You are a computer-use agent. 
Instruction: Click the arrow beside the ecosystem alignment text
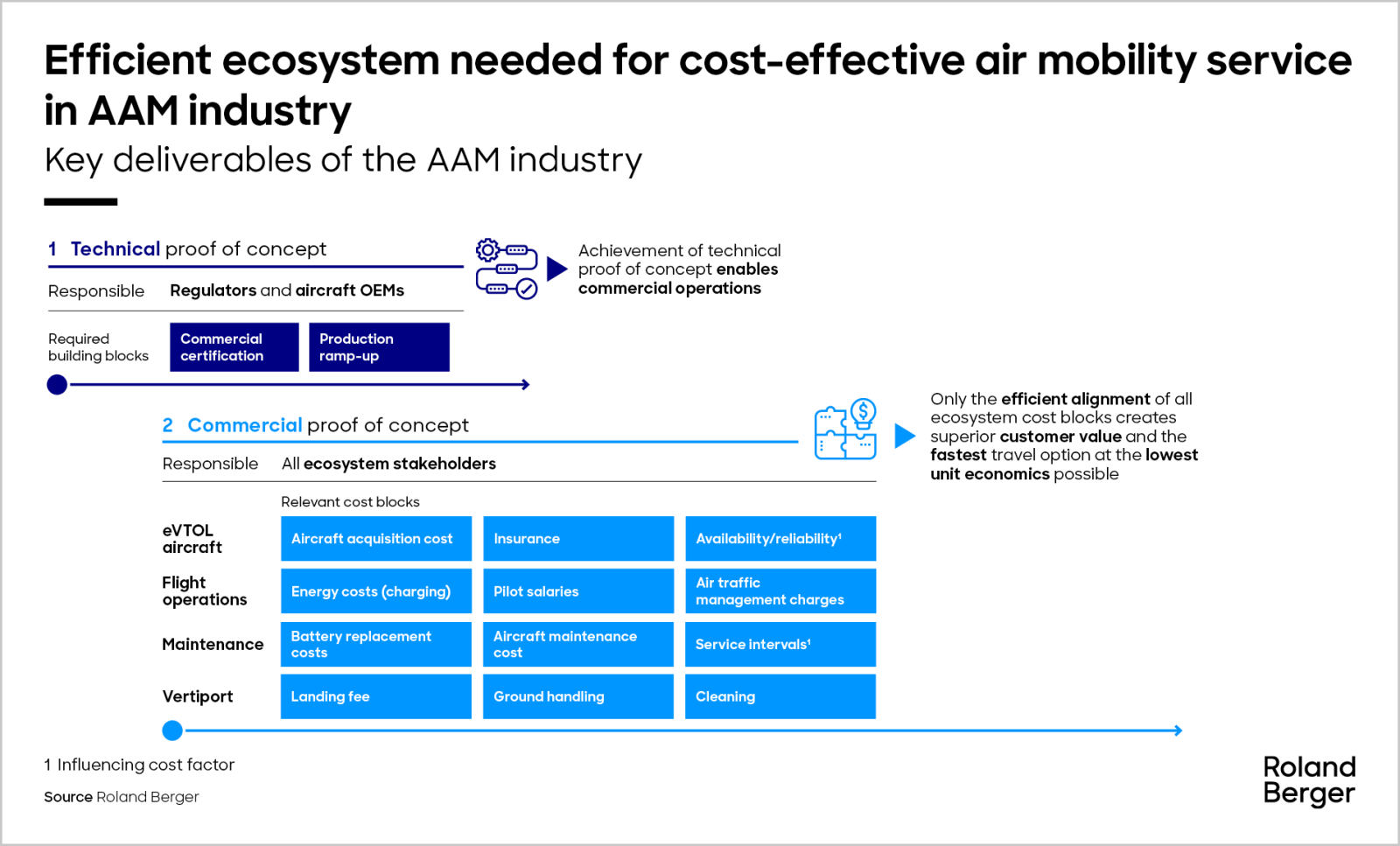tap(905, 435)
